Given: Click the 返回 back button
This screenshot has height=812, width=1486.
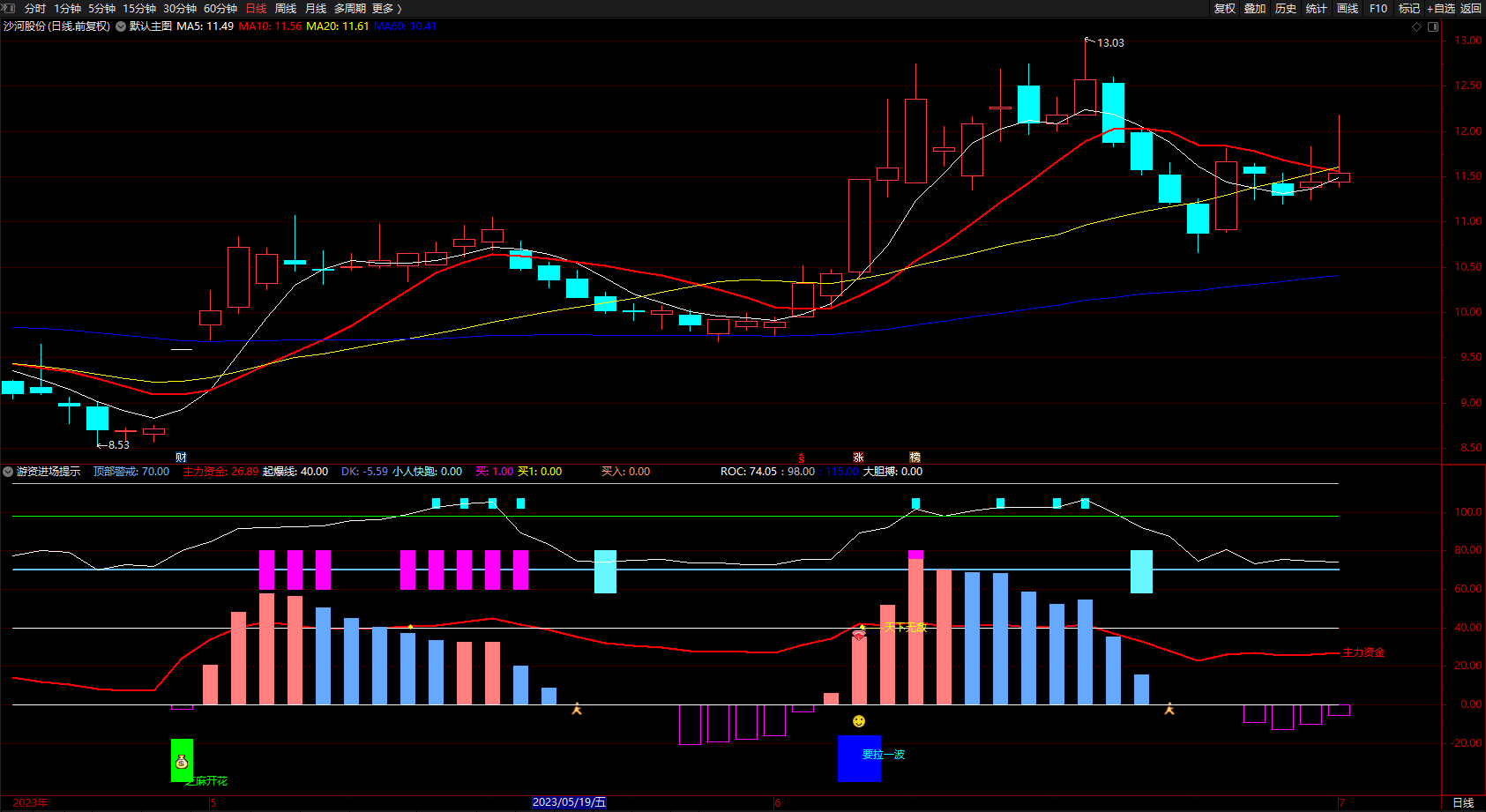Looking at the screenshot, I should (1471, 8).
